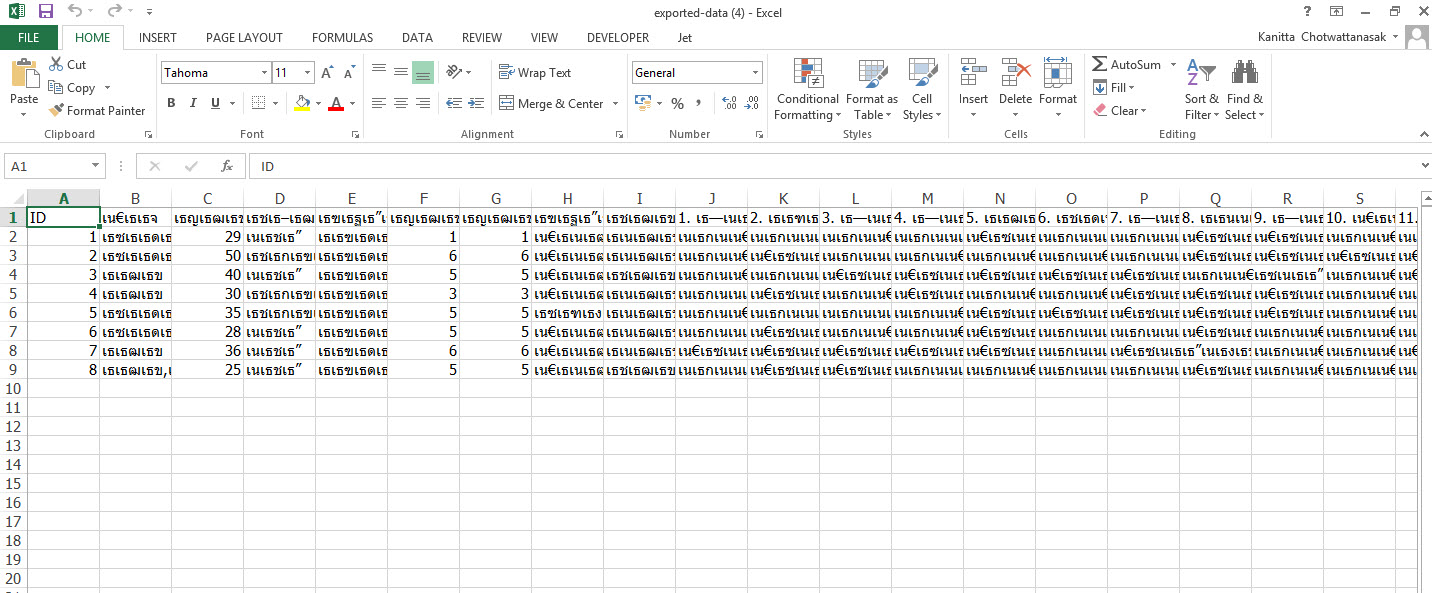
Task: Open the General number format dropdown
Action: tap(756, 73)
